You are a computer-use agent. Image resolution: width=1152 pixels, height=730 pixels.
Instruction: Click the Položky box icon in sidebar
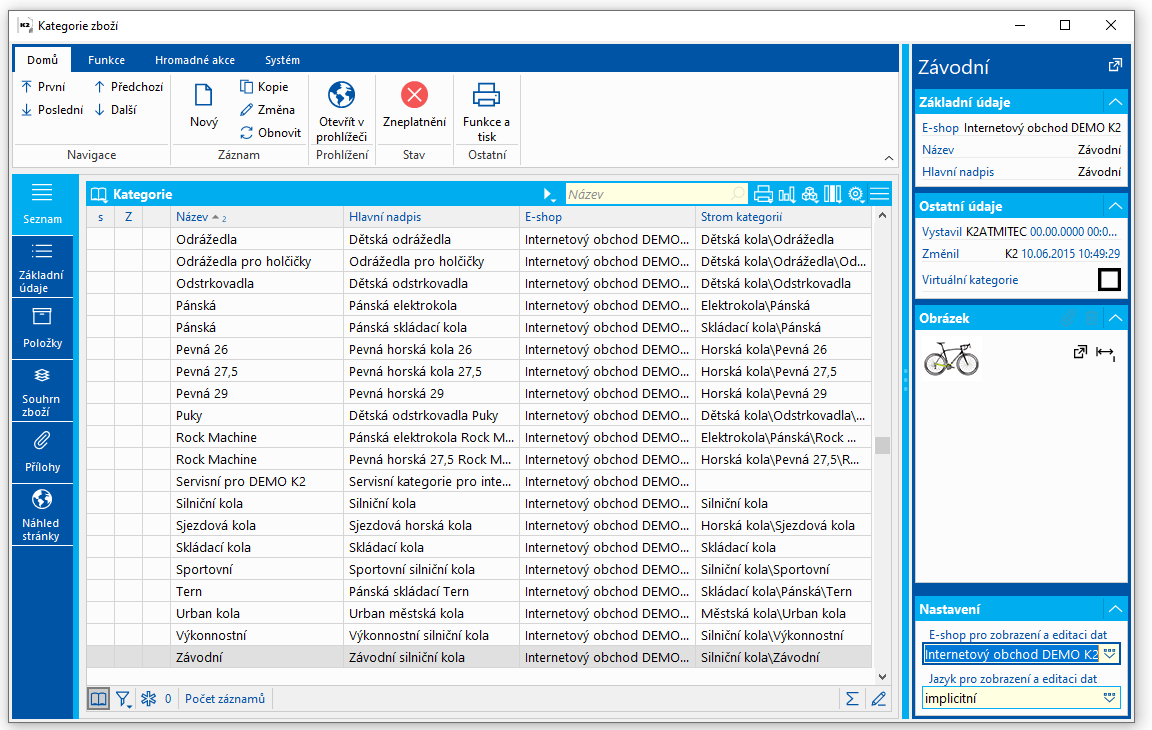[x=42, y=327]
